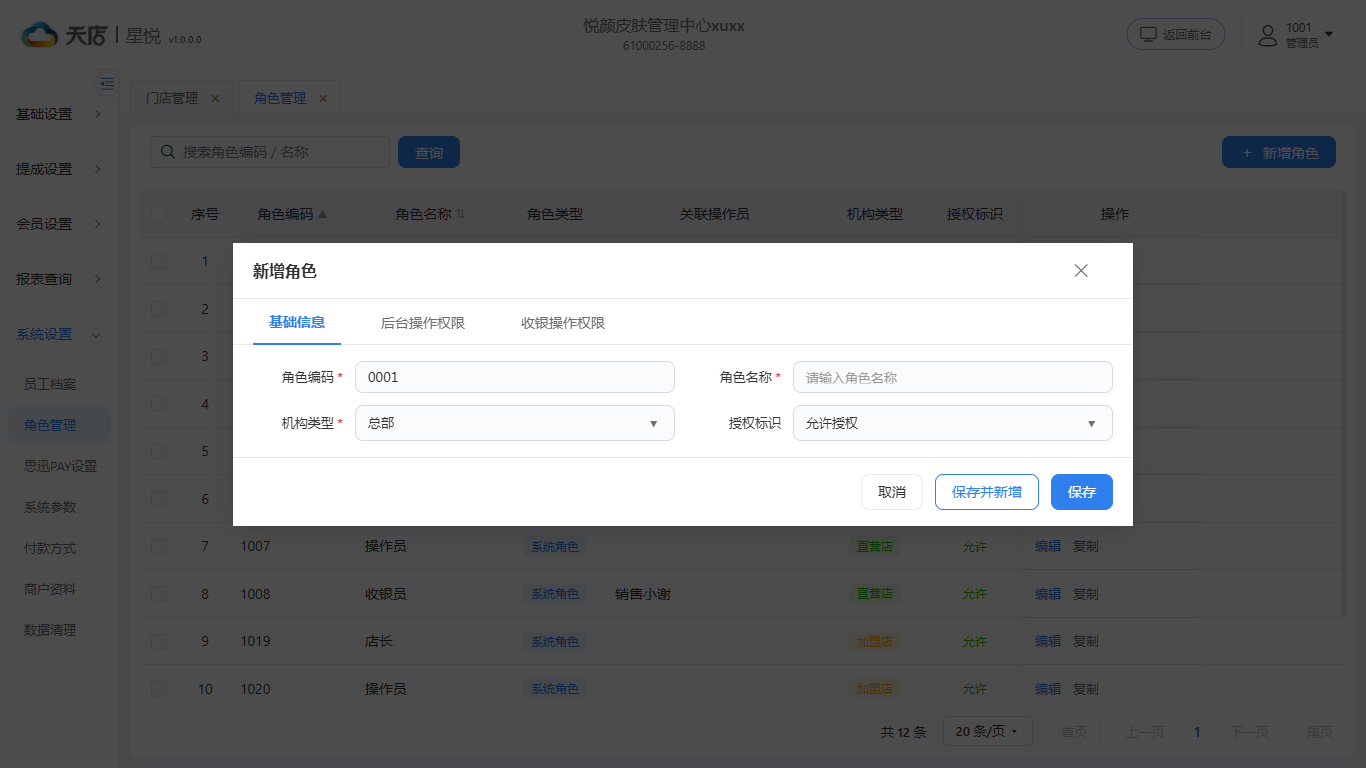The image size is (1366, 768).
Task: Close the 角色管理 tab
Action: click(x=323, y=98)
